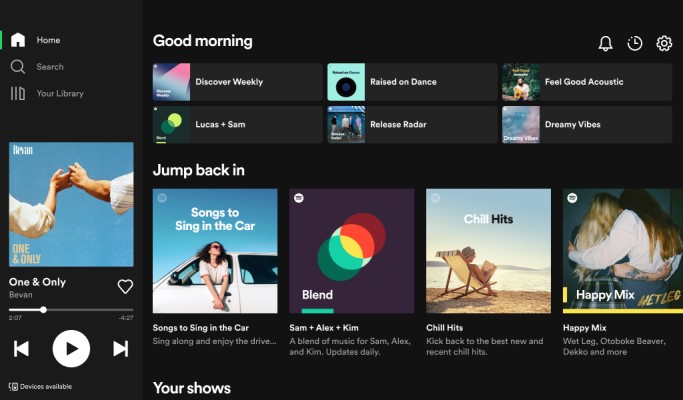Click the Bevan artist name
The height and width of the screenshot is (400, 683).
pos(20,295)
